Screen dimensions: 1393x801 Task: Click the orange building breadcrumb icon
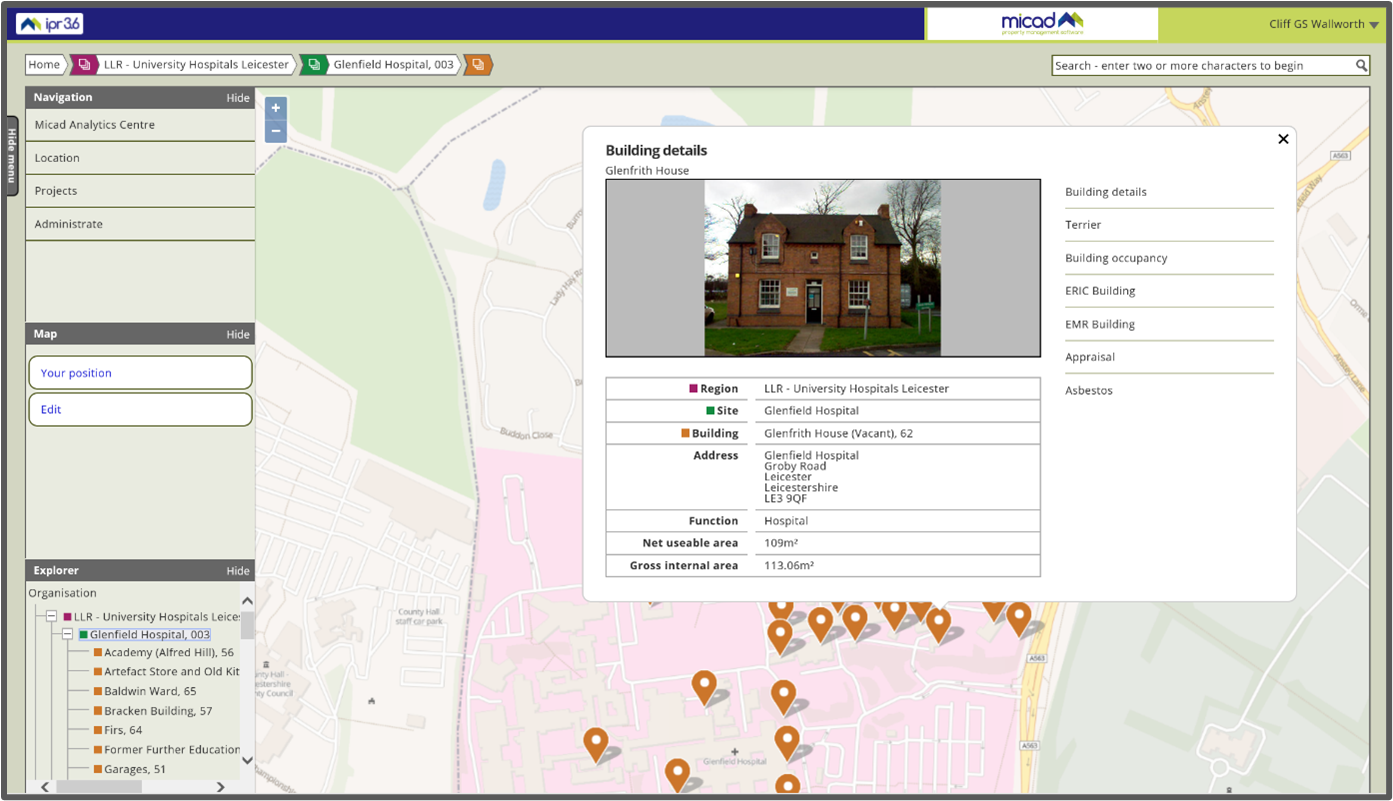[x=478, y=65]
